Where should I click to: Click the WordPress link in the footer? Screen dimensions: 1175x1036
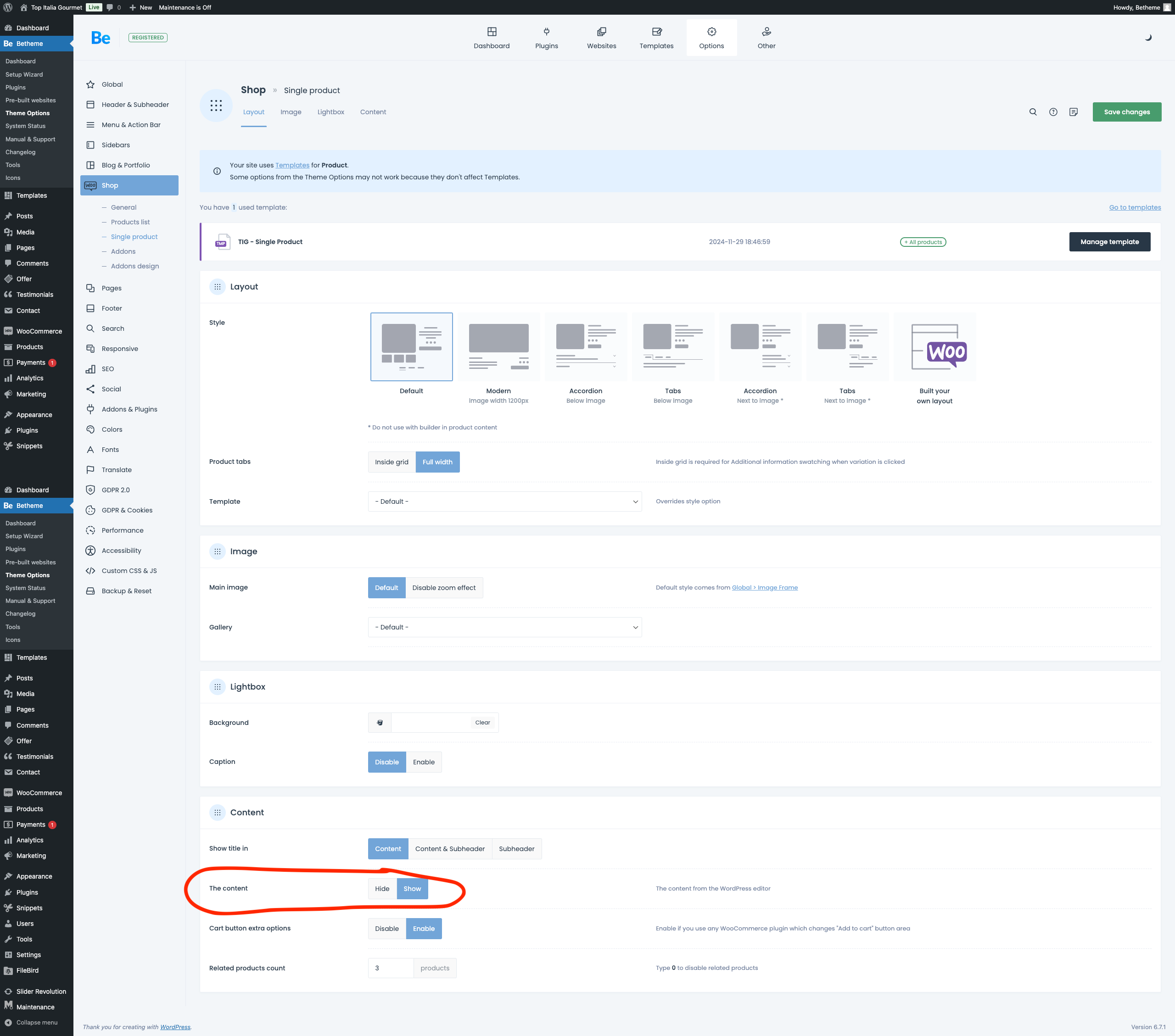[x=175, y=1027]
